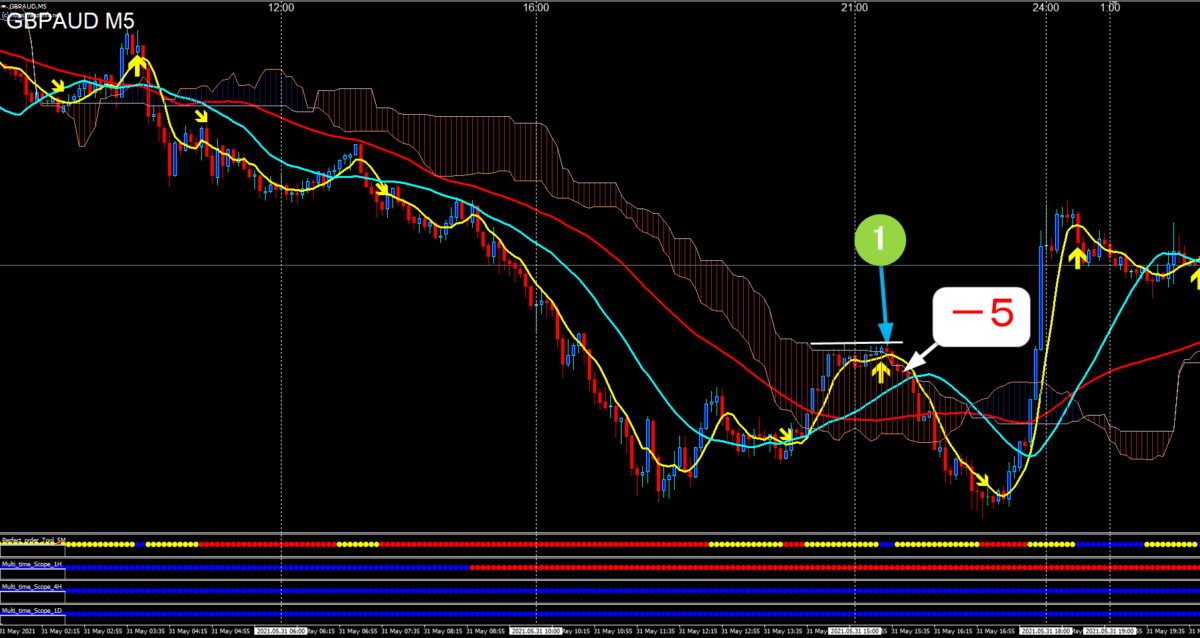Open the small GBPAUD,M5 chart dropdown triangle

(x=4, y=7)
